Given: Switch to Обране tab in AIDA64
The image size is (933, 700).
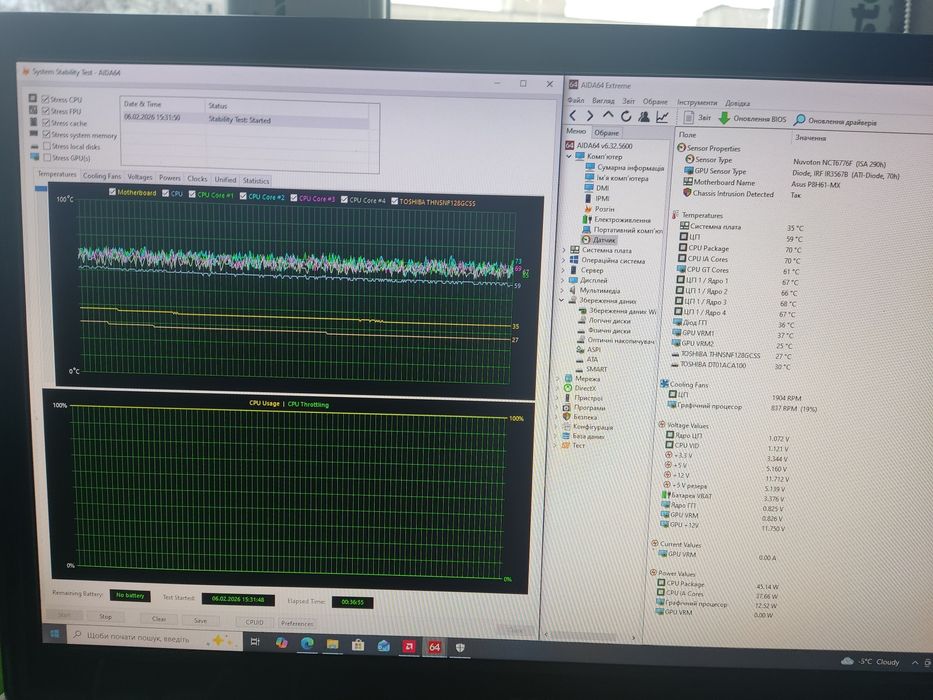Looking at the screenshot, I should pos(606,132).
